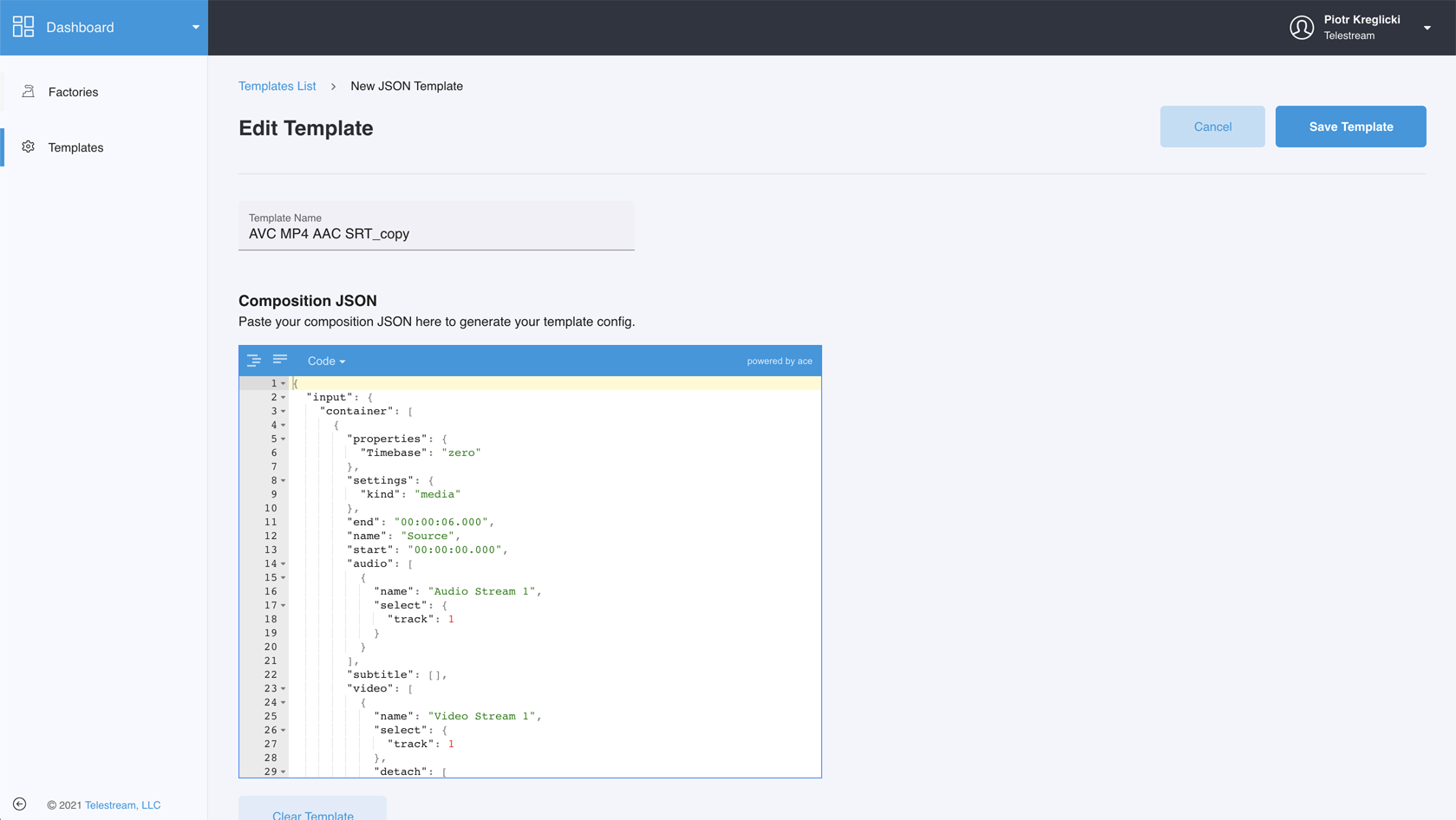Click the "Timebase" key text in editor
Screen dimensions: 1456x820
[x=395, y=452]
